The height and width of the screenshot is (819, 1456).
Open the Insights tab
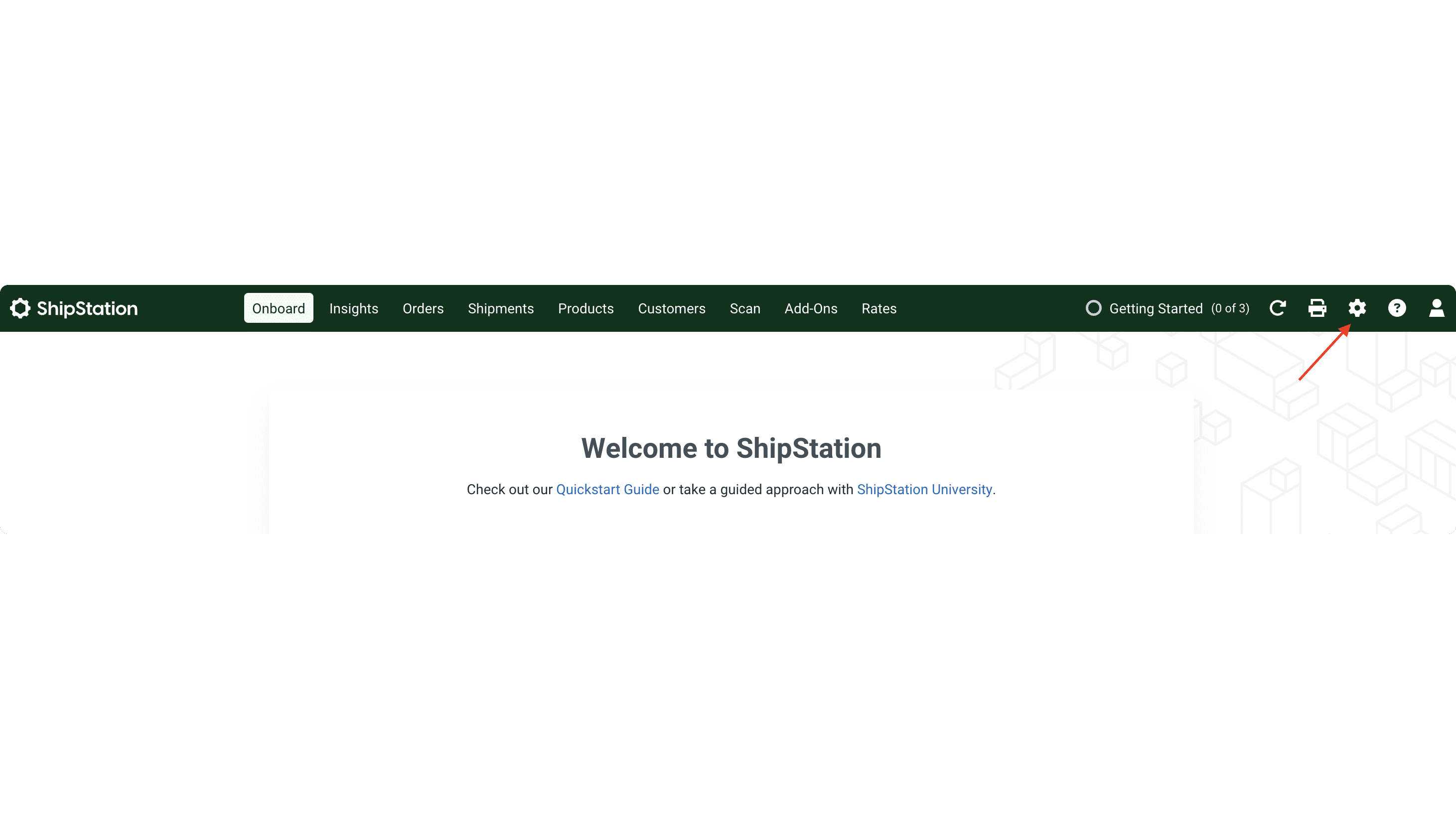coord(354,308)
